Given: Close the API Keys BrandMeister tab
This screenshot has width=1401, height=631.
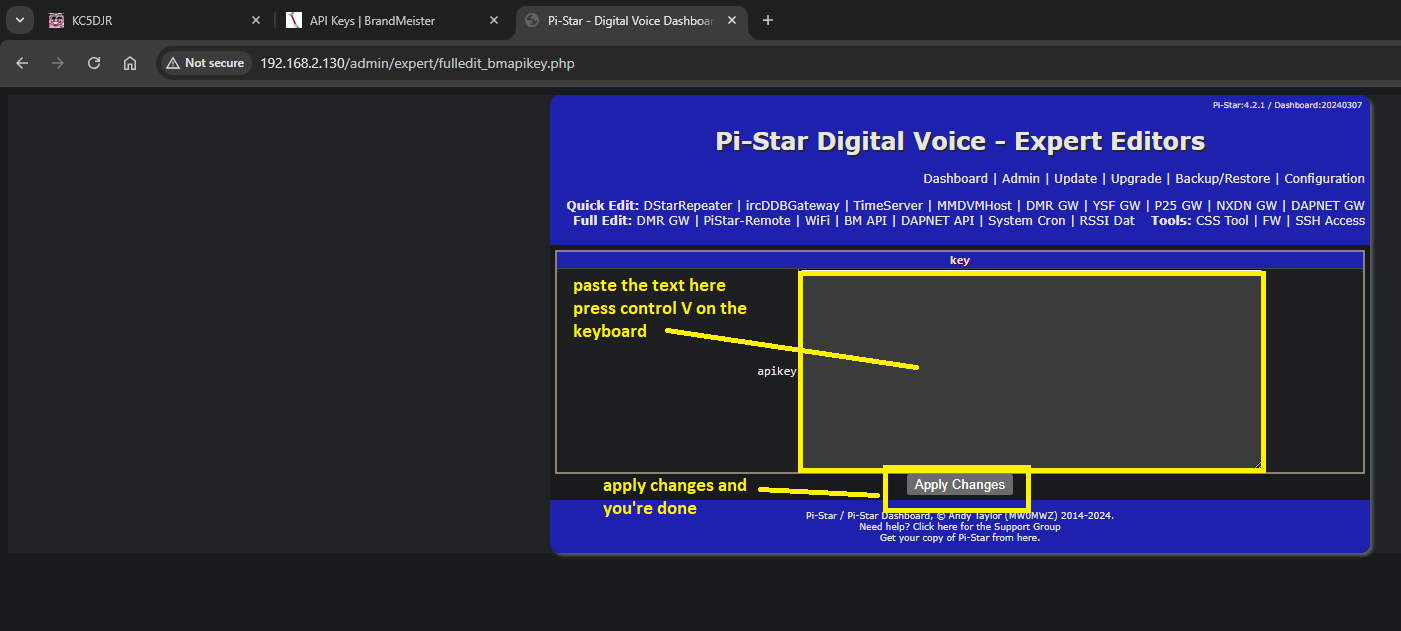Looking at the screenshot, I should [x=493, y=20].
